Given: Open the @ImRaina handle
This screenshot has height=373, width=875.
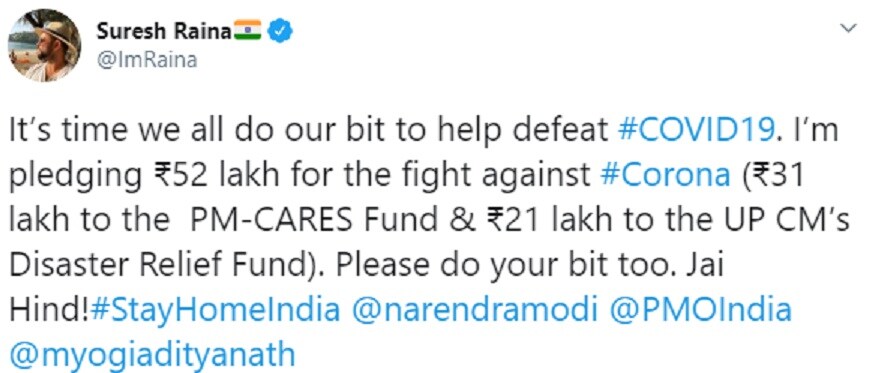Looking at the screenshot, I should 147,60.
